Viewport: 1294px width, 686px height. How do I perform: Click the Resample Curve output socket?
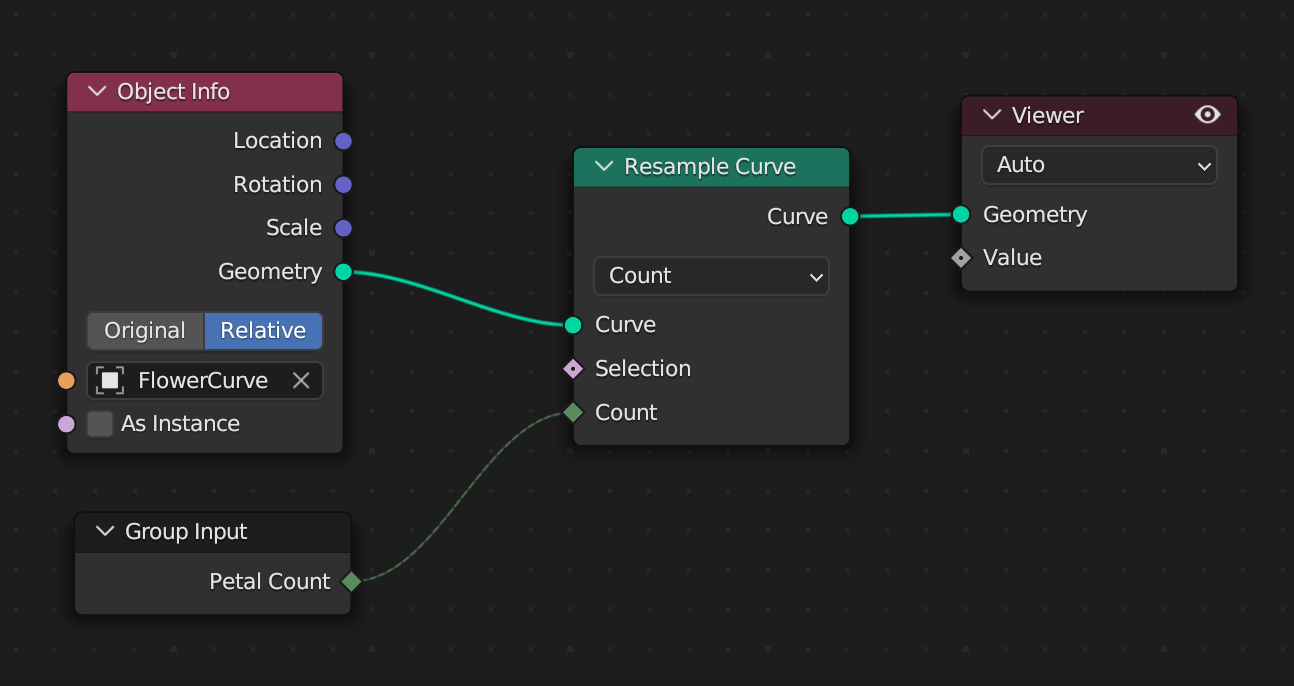850,217
